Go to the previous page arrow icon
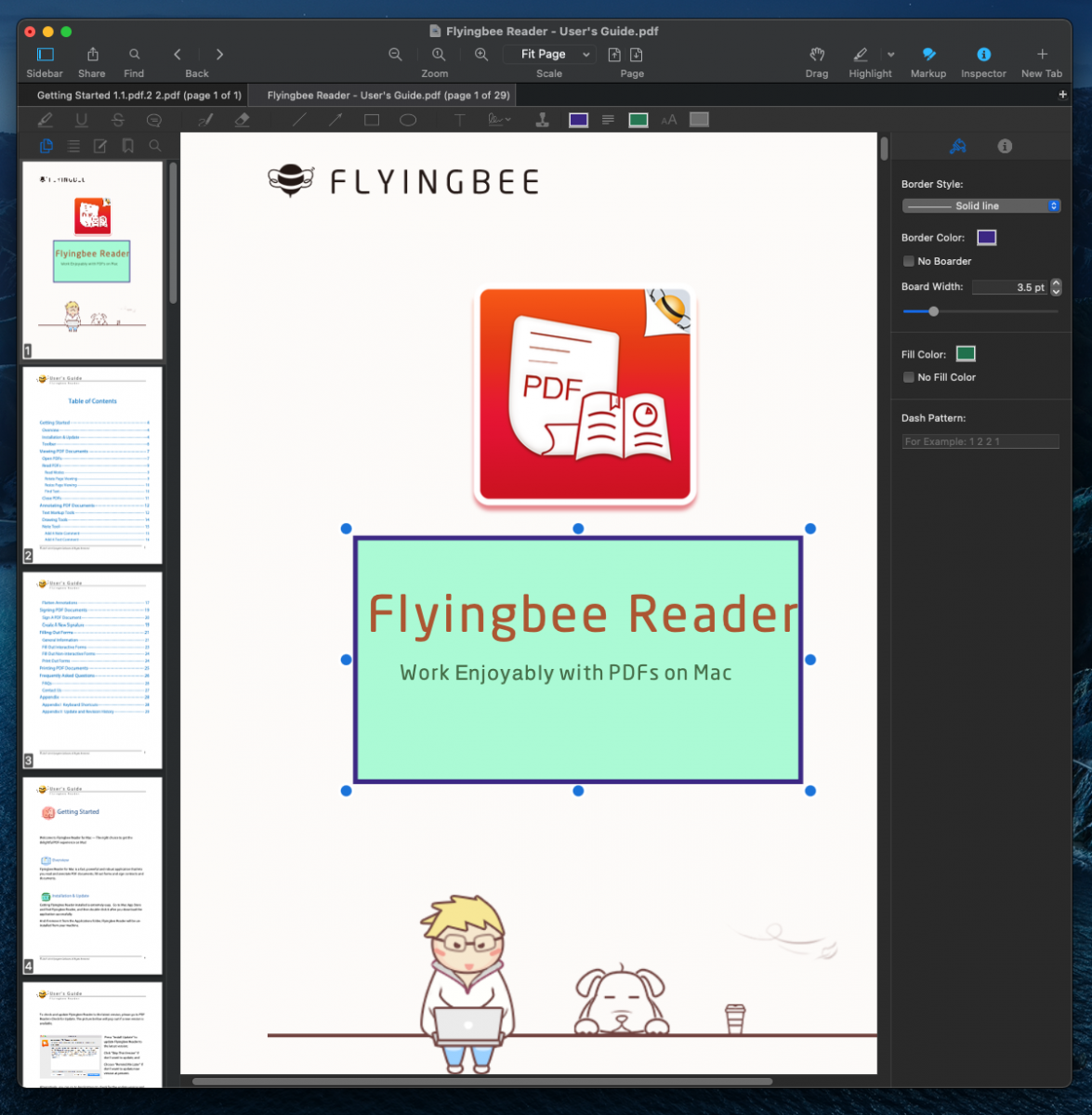This screenshot has height=1115, width=1092. 614,55
